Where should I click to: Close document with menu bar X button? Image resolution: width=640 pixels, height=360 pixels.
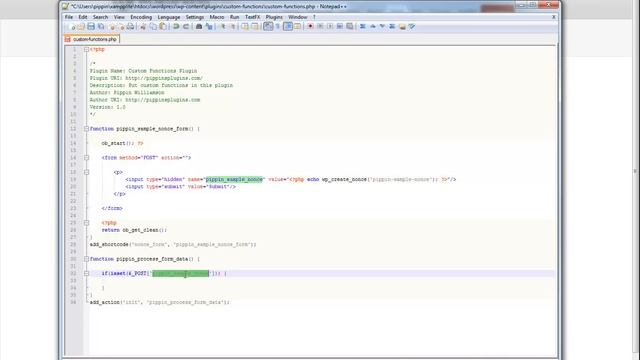(x=554, y=17)
